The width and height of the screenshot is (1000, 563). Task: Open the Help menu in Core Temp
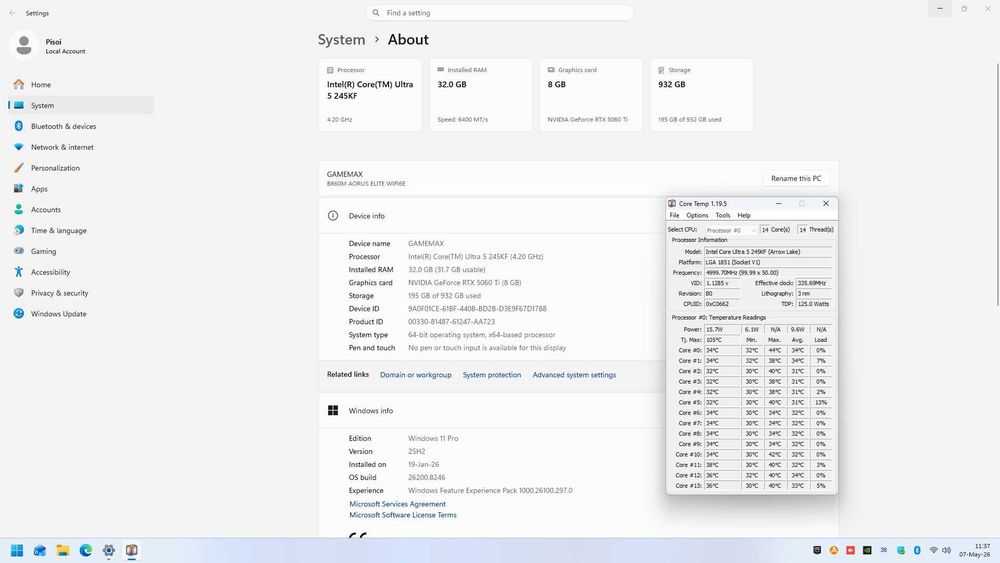[744, 216]
